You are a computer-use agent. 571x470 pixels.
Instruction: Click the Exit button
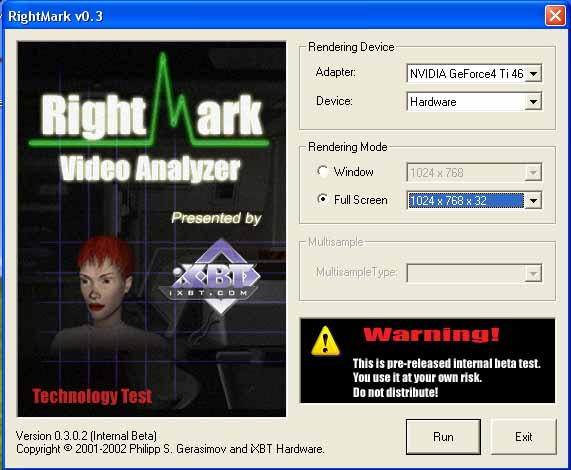click(523, 437)
